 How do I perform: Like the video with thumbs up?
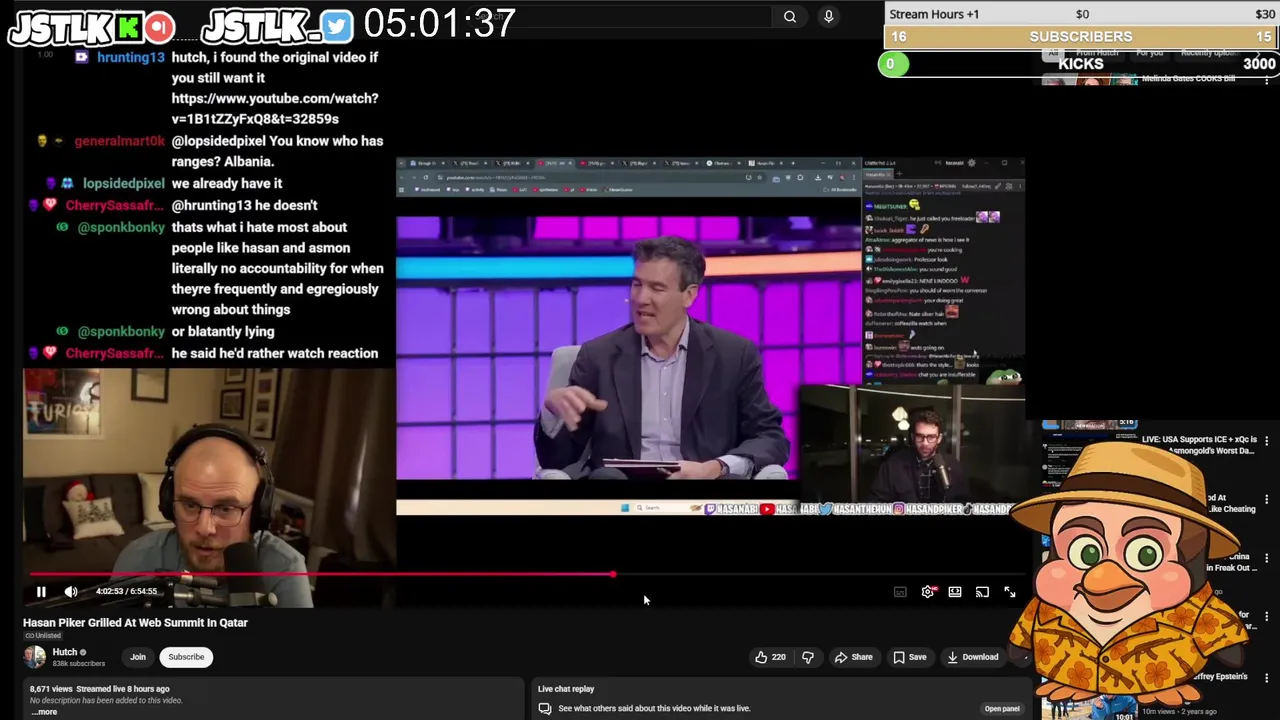[770, 657]
